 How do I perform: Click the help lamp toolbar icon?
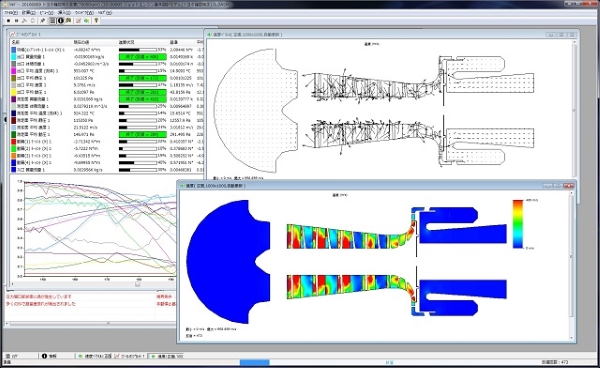96,21
